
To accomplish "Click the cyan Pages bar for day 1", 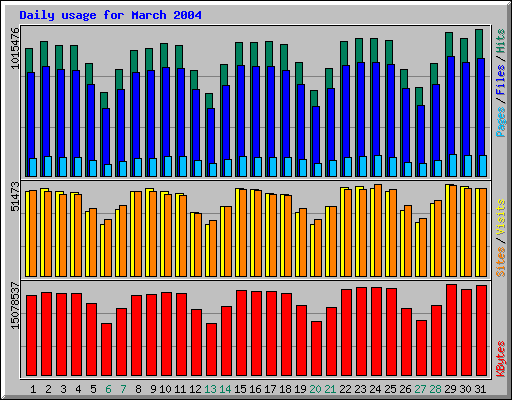I will pos(33,167).
